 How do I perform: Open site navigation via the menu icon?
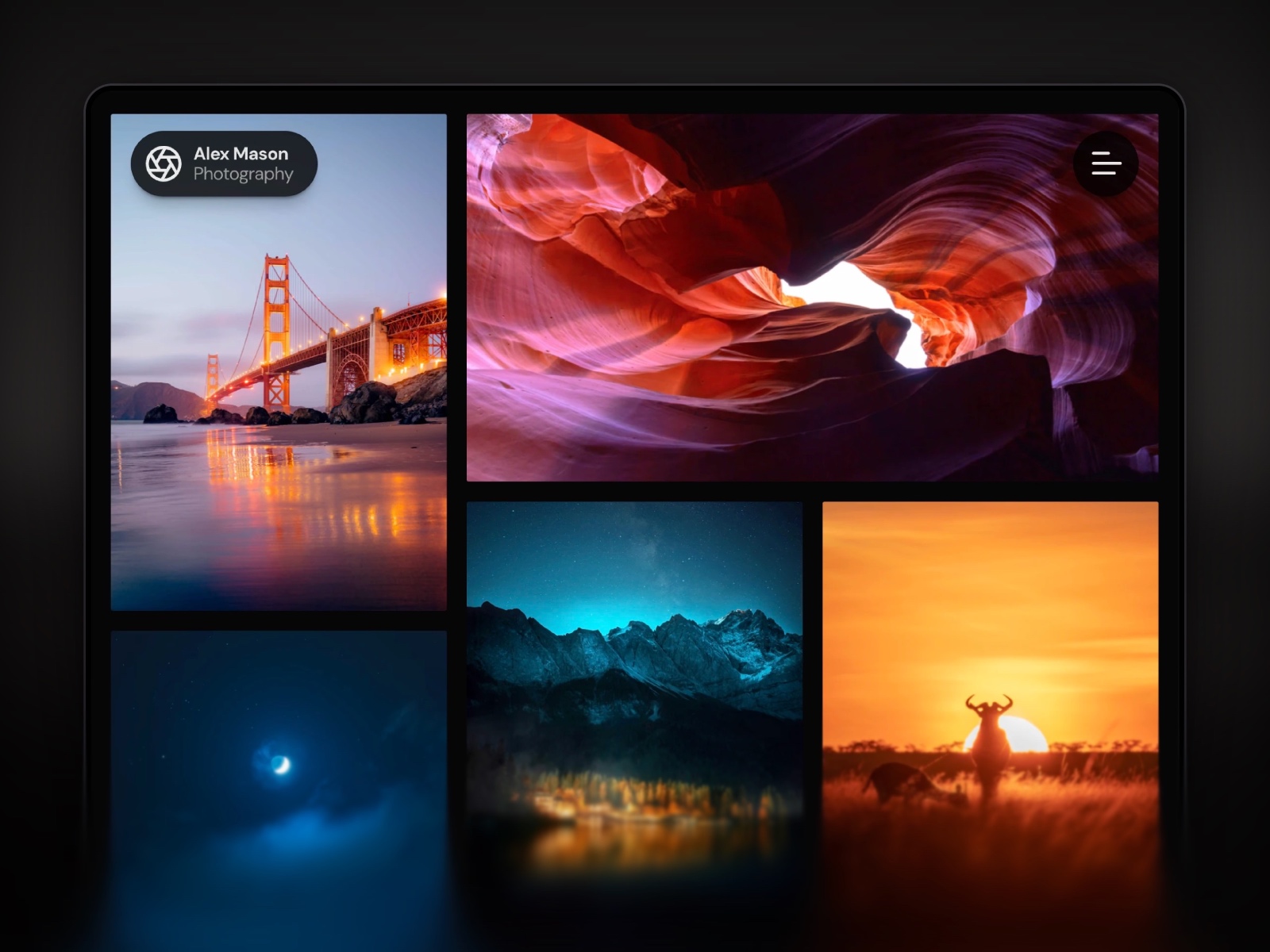tap(1106, 163)
